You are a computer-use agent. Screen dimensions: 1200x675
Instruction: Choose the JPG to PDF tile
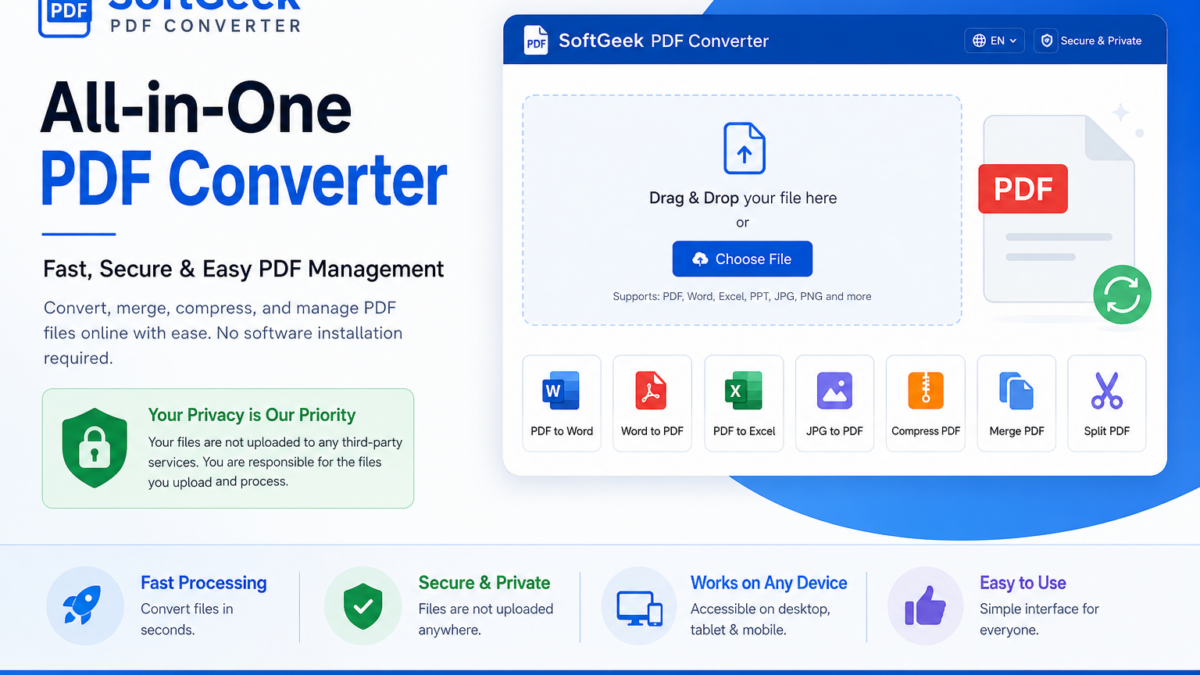pyautogui.click(x=834, y=403)
